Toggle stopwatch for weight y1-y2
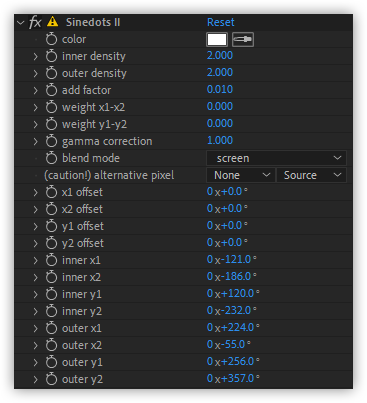This screenshot has height=403, width=367. click(x=51, y=124)
